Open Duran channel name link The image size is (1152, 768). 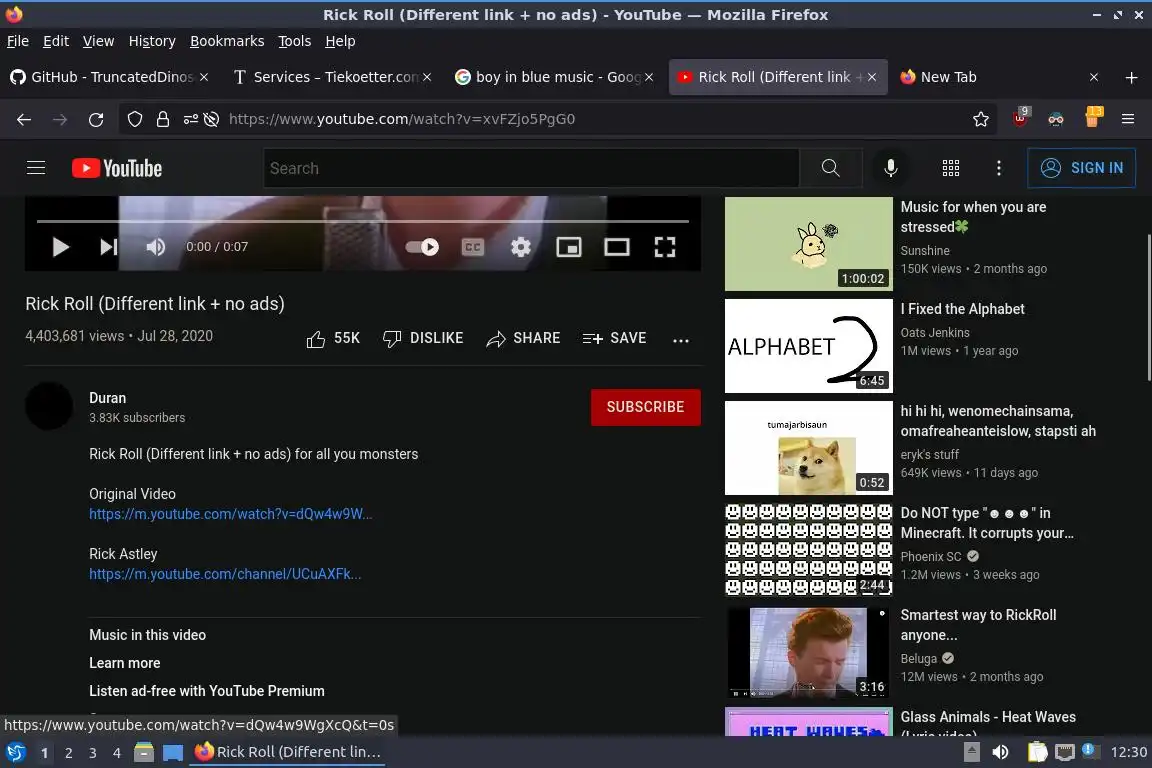click(107, 398)
